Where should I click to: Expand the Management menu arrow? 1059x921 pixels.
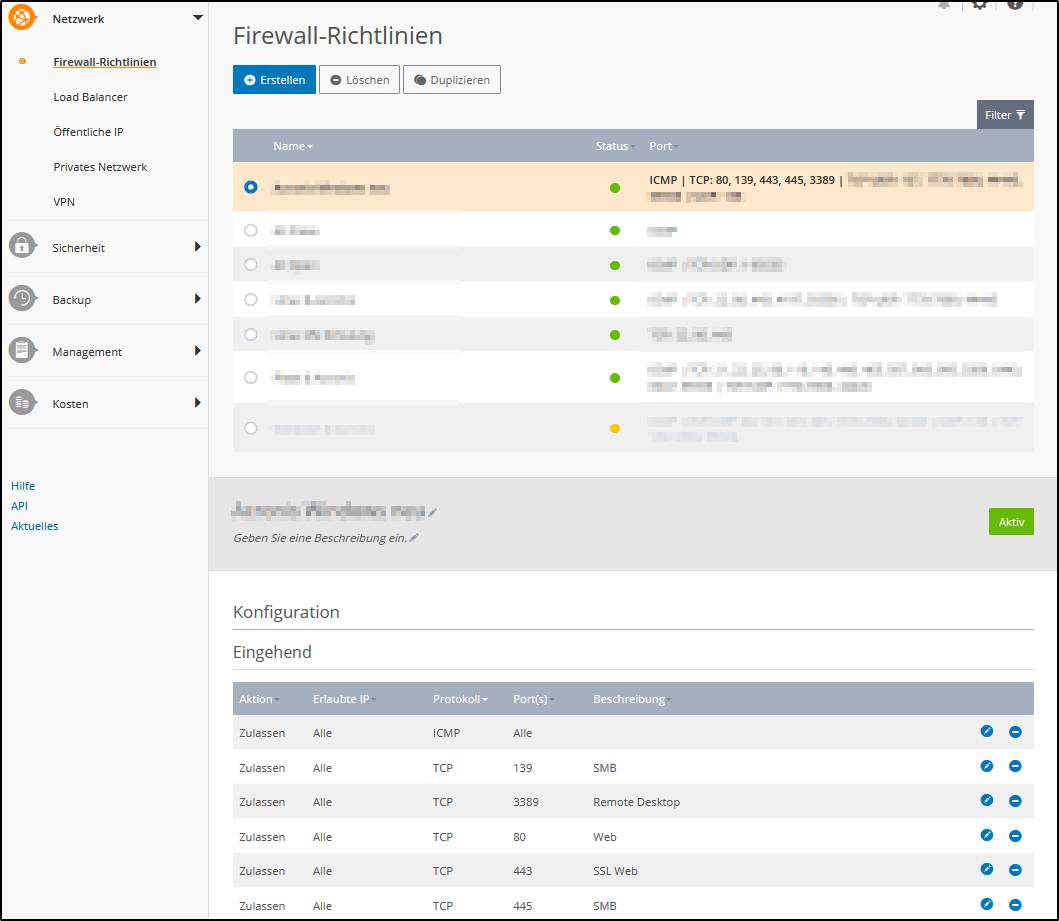(198, 351)
